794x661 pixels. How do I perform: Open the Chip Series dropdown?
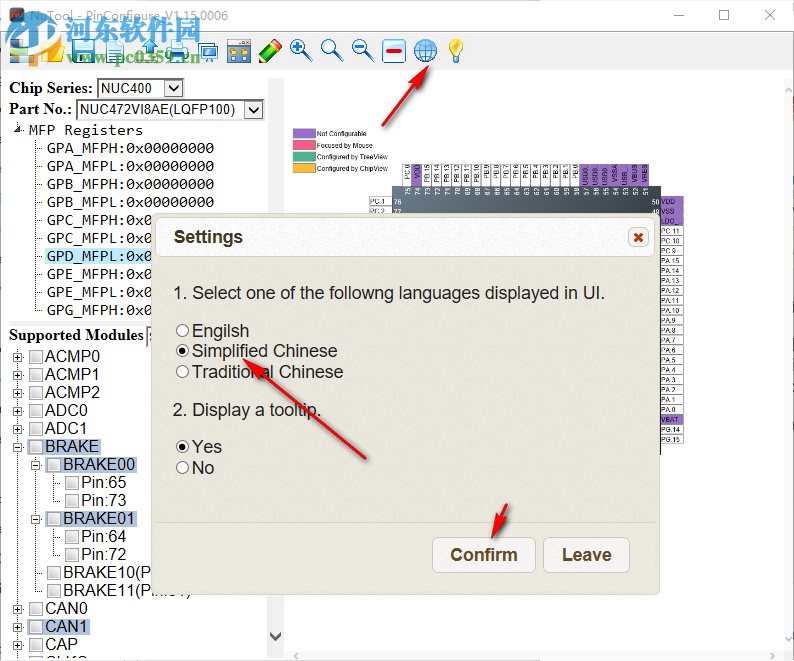click(173, 89)
